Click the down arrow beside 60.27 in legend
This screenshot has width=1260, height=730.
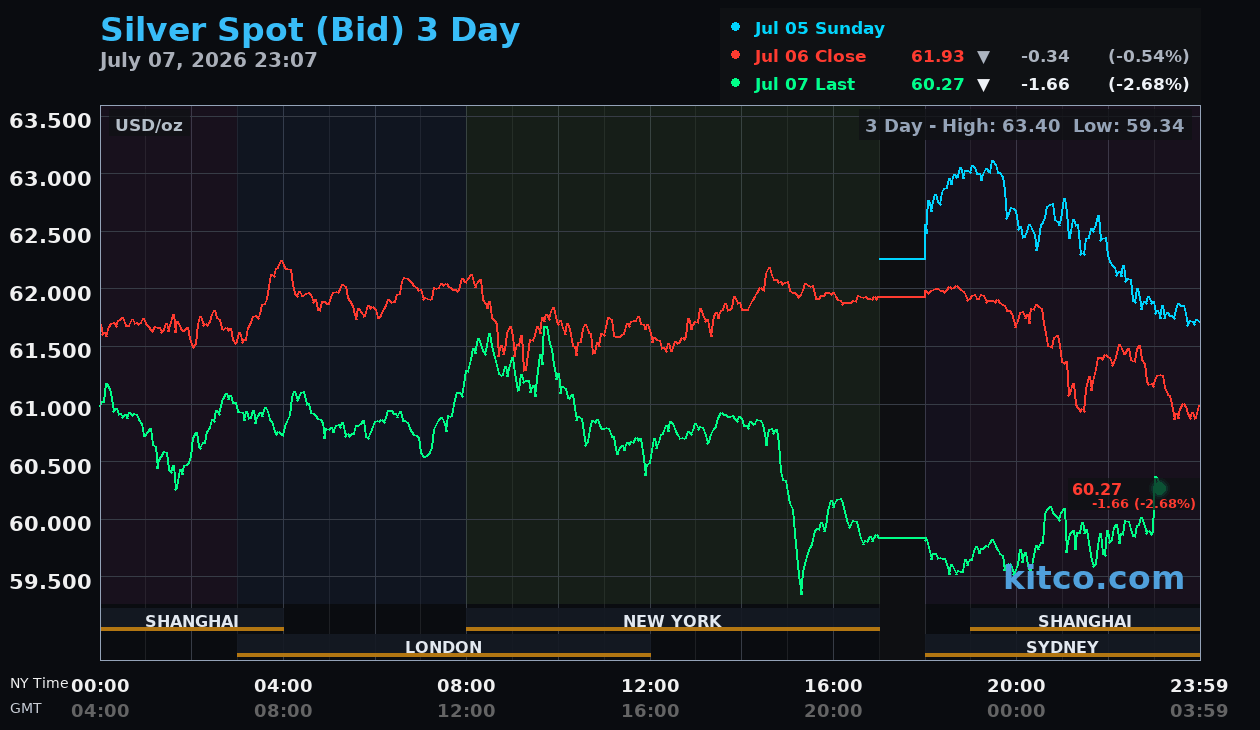coord(983,85)
